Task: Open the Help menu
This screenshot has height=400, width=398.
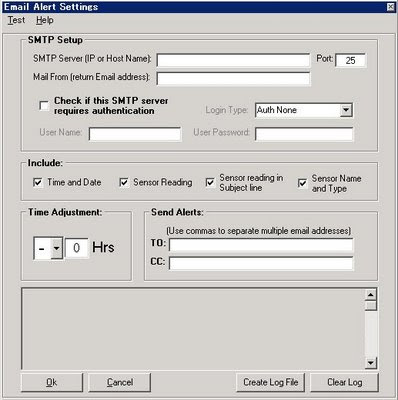Action: [45, 20]
